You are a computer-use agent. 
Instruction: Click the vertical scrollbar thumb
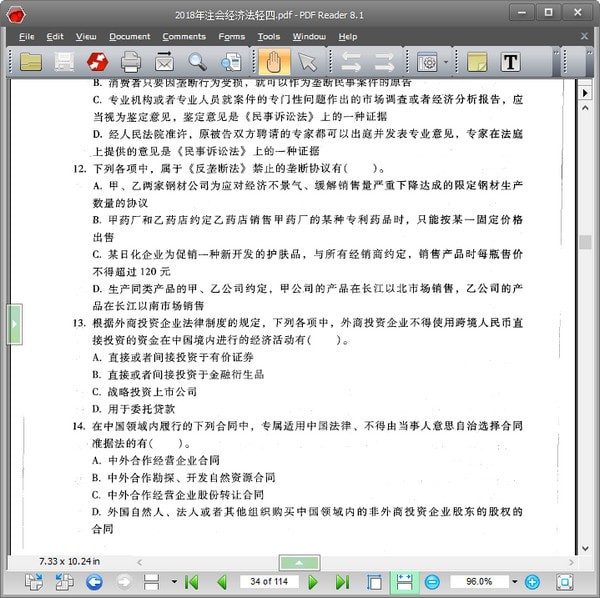585,242
